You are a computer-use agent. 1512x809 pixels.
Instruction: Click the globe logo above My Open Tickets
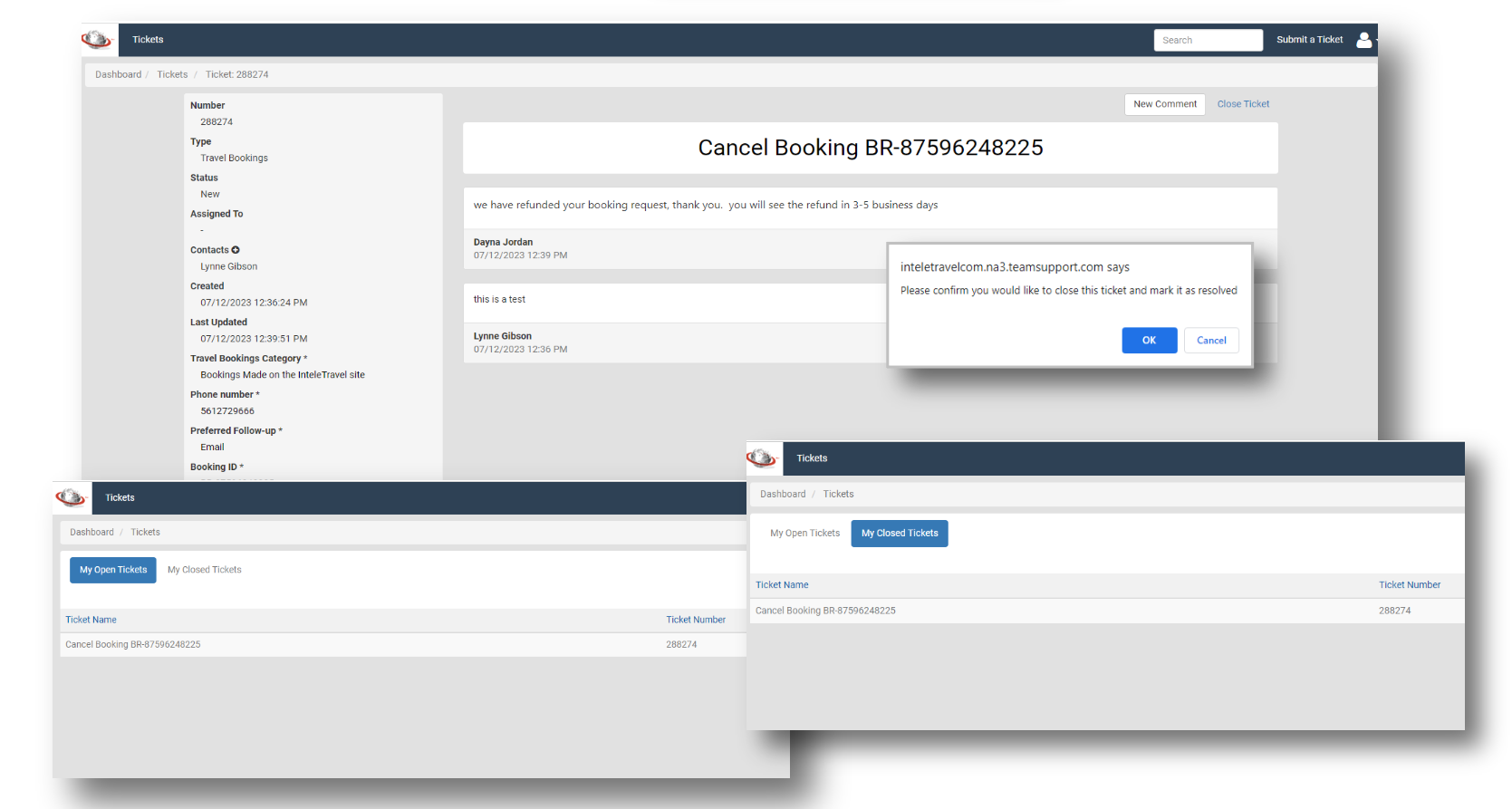pyautogui.click(x=70, y=497)
